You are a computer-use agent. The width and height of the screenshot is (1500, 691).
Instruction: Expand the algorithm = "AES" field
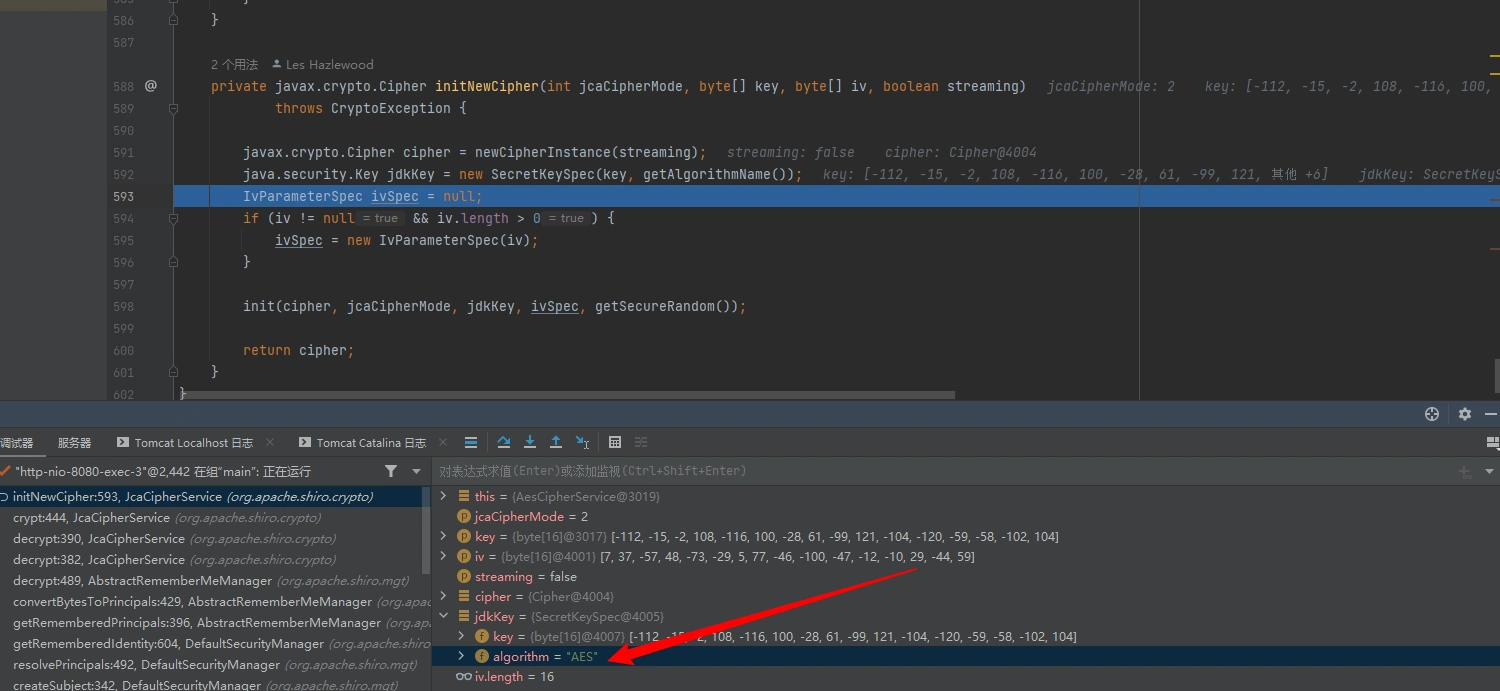pos(461,656)
